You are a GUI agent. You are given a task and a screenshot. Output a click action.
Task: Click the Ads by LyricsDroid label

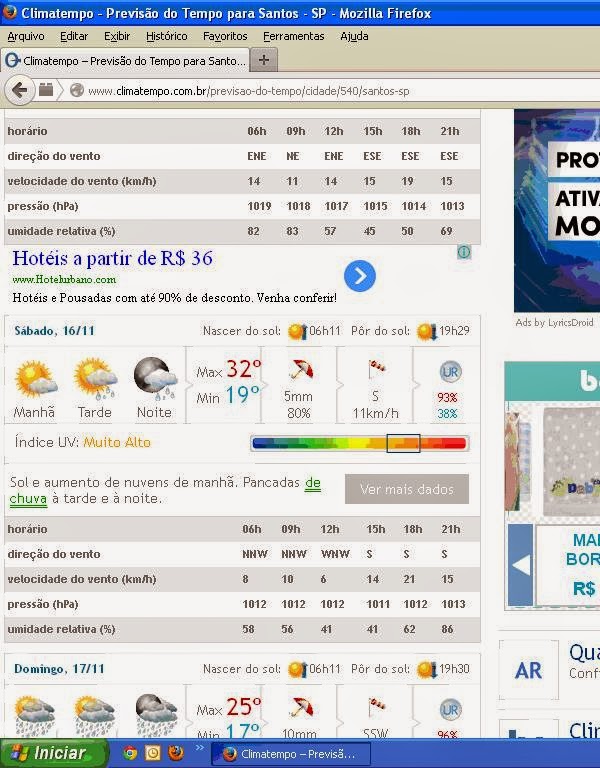[x=554, y=323]
